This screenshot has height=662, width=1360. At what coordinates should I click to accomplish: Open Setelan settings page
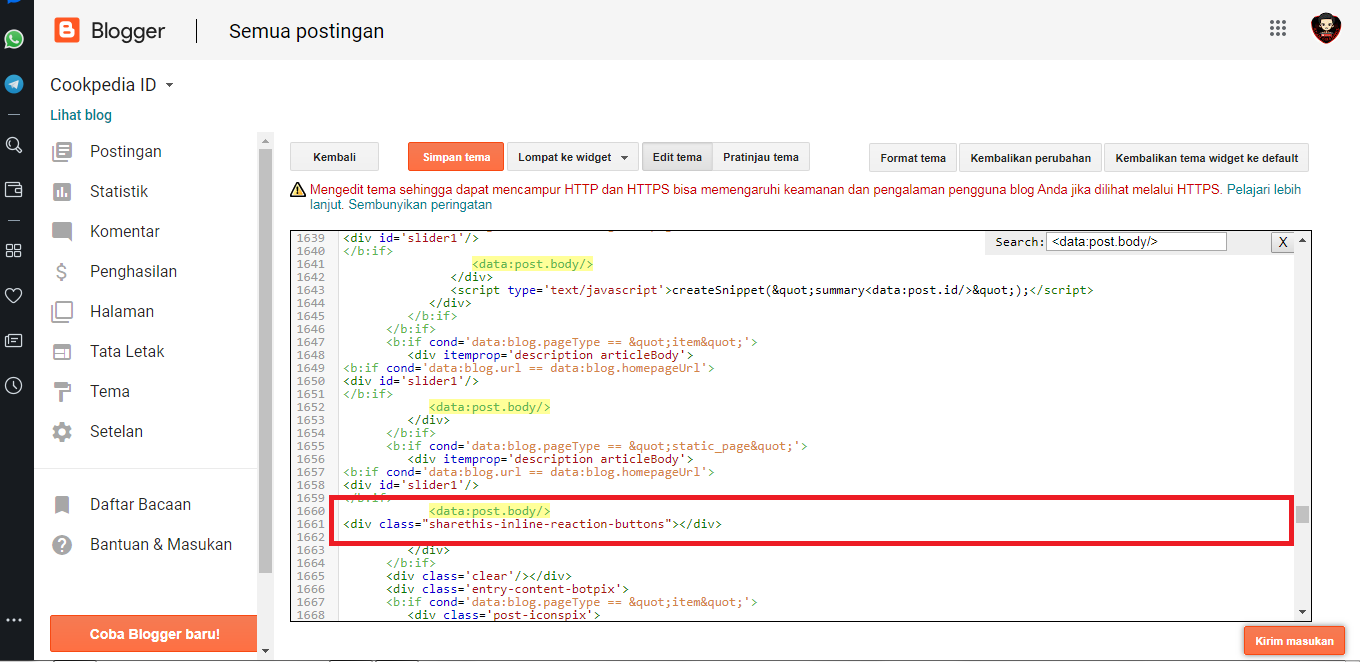coord(116,431)
